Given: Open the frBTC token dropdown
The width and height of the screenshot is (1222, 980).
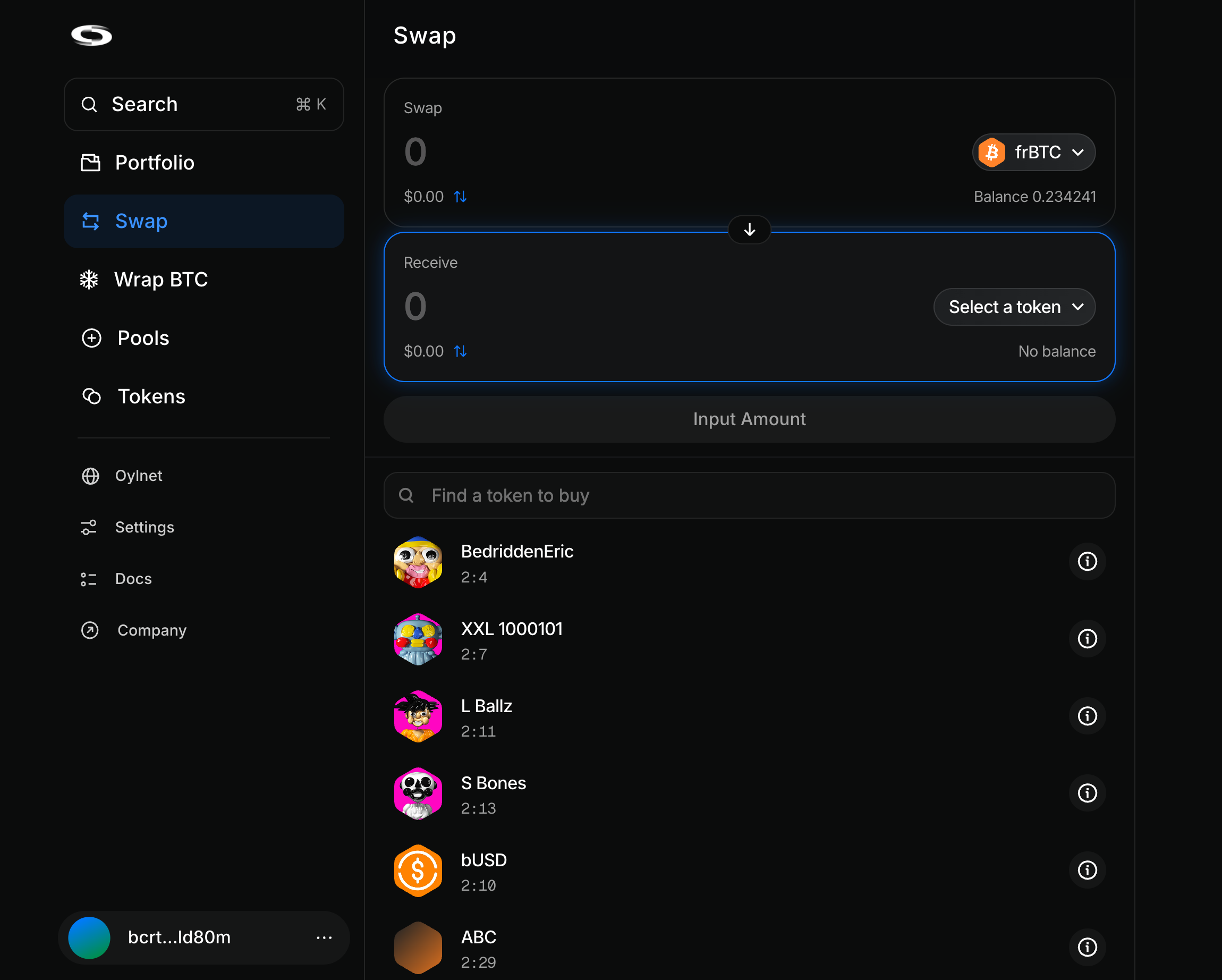Looking at the screenshot, I should point(1034,152).
